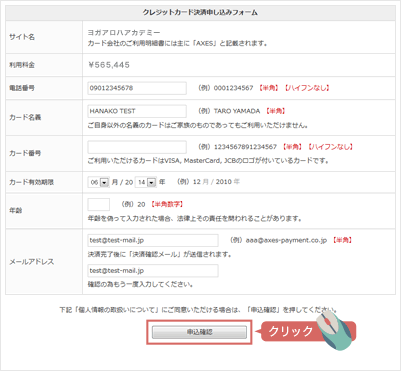Focus the card holder name field HANAKO TEST
Image resolution: width=401 pixels, height=371 pixels.
click(x=137, y=111)
